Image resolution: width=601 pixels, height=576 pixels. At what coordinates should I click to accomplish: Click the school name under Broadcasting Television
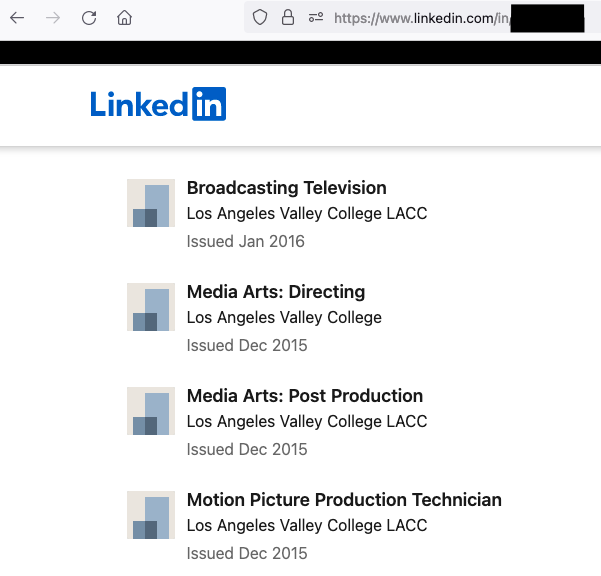coord(307,213)
